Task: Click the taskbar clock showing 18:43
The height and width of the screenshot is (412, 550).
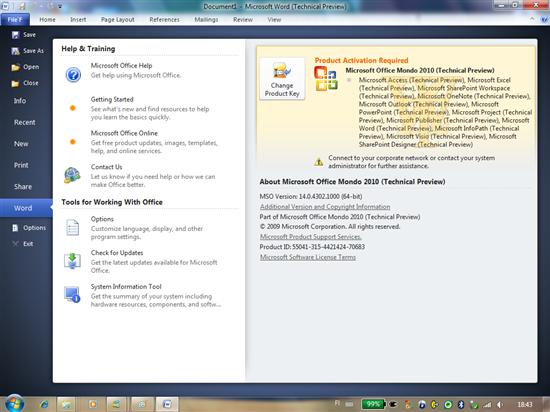Action: [x=525, y=405]
